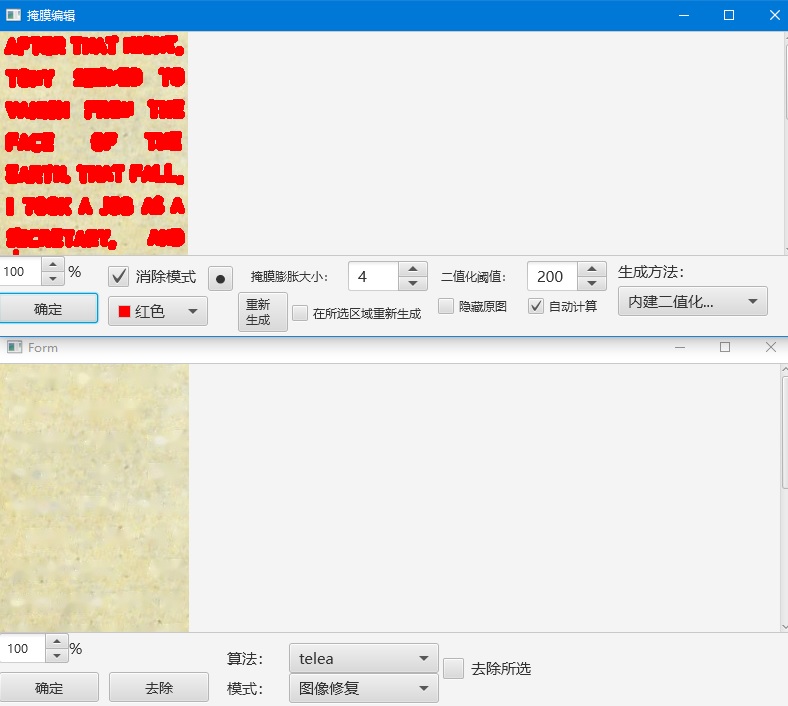Uncheck the 自动计算 checkbox
788x706 pixels.
pyautogui.click(x=536, y=306)
